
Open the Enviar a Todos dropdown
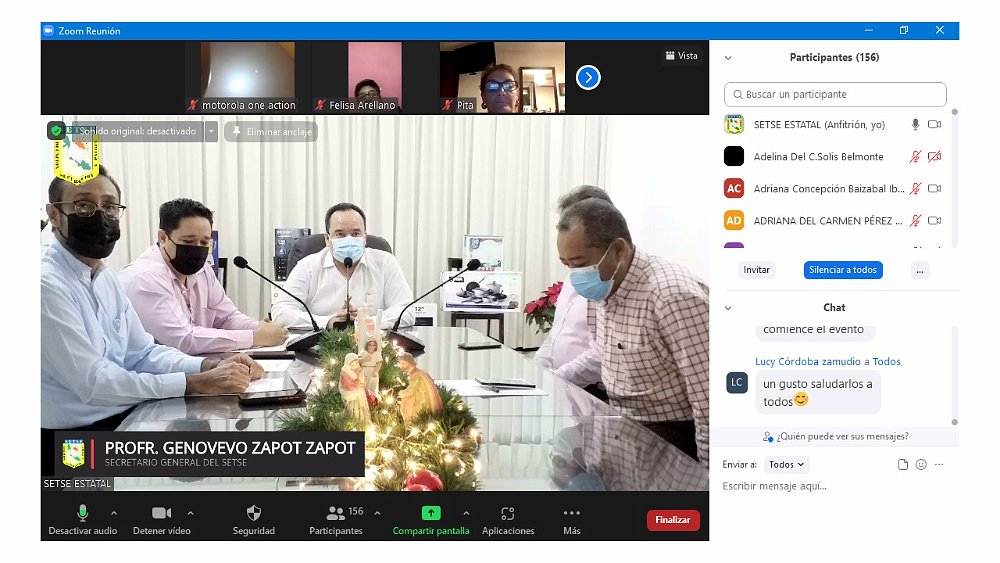coord(787,465)
